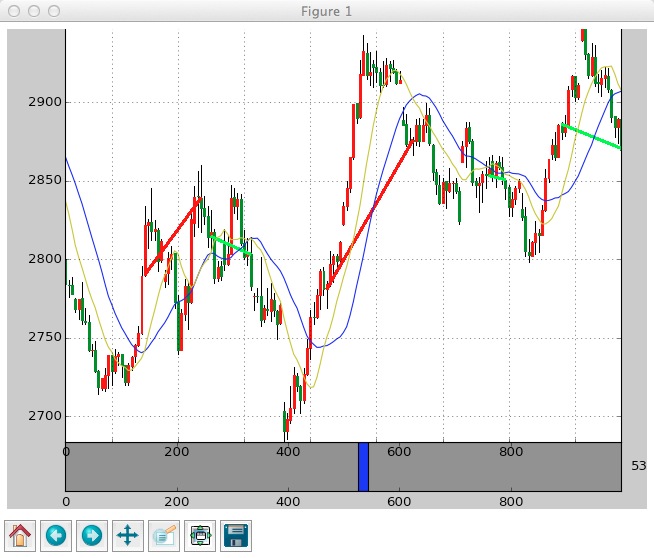Click the 400 label under the slider

click(288, 501)
